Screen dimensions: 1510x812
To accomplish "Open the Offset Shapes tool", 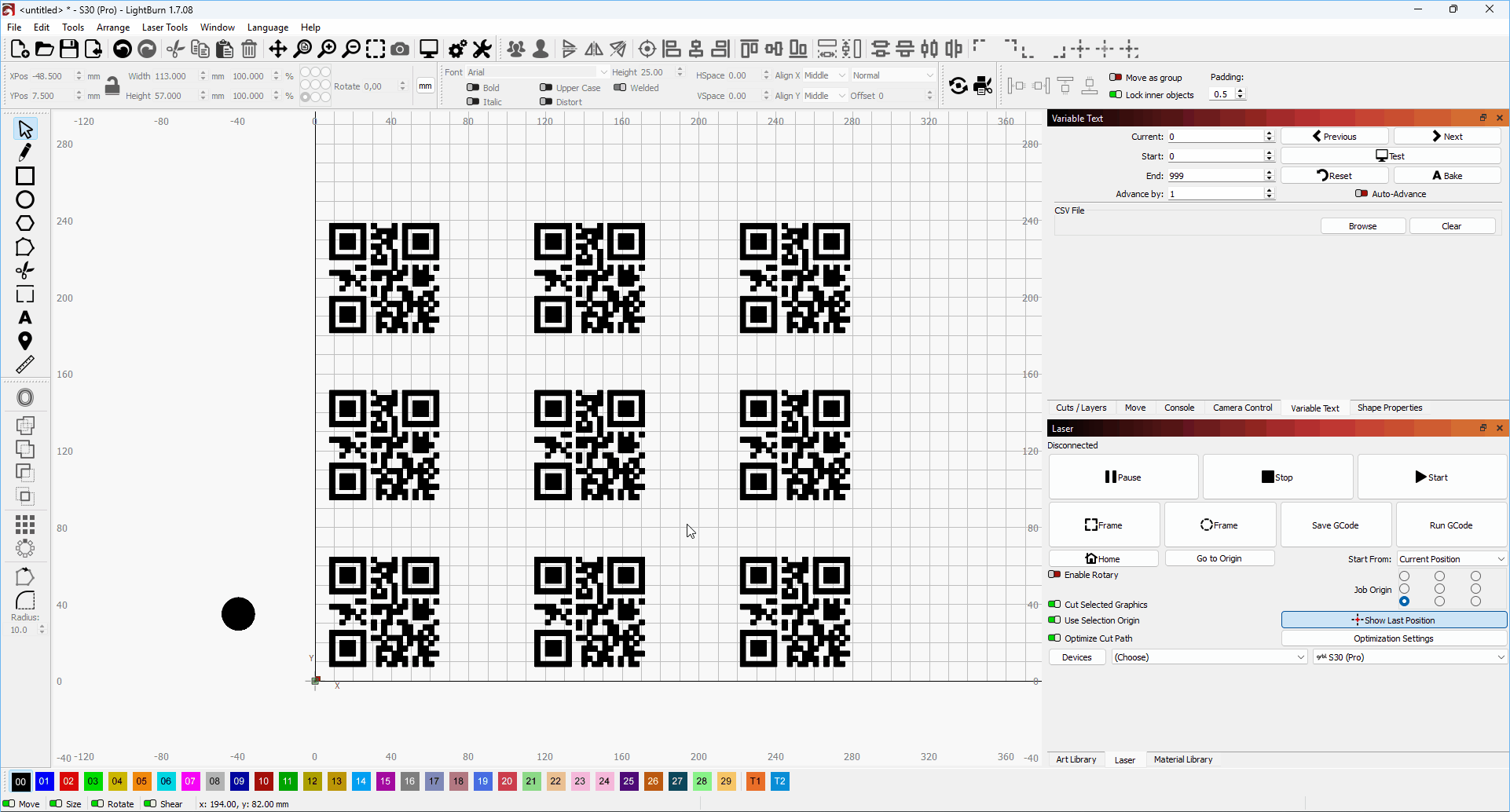I will [25, 397].
